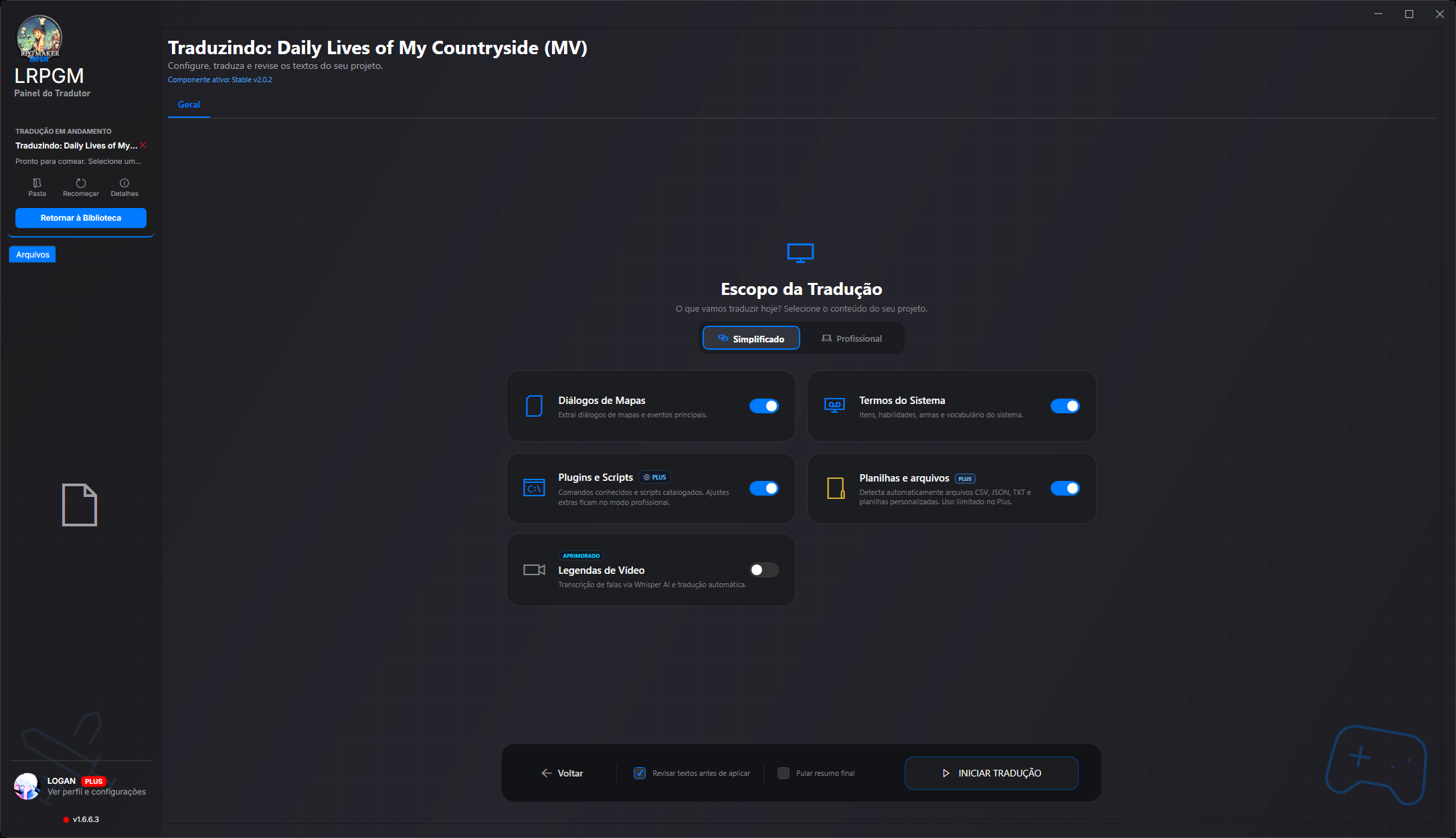Enable the Legendas de Vídeo switch
Image resolution: width=1456 pixels, height=838 pixels.
point(764,570)
